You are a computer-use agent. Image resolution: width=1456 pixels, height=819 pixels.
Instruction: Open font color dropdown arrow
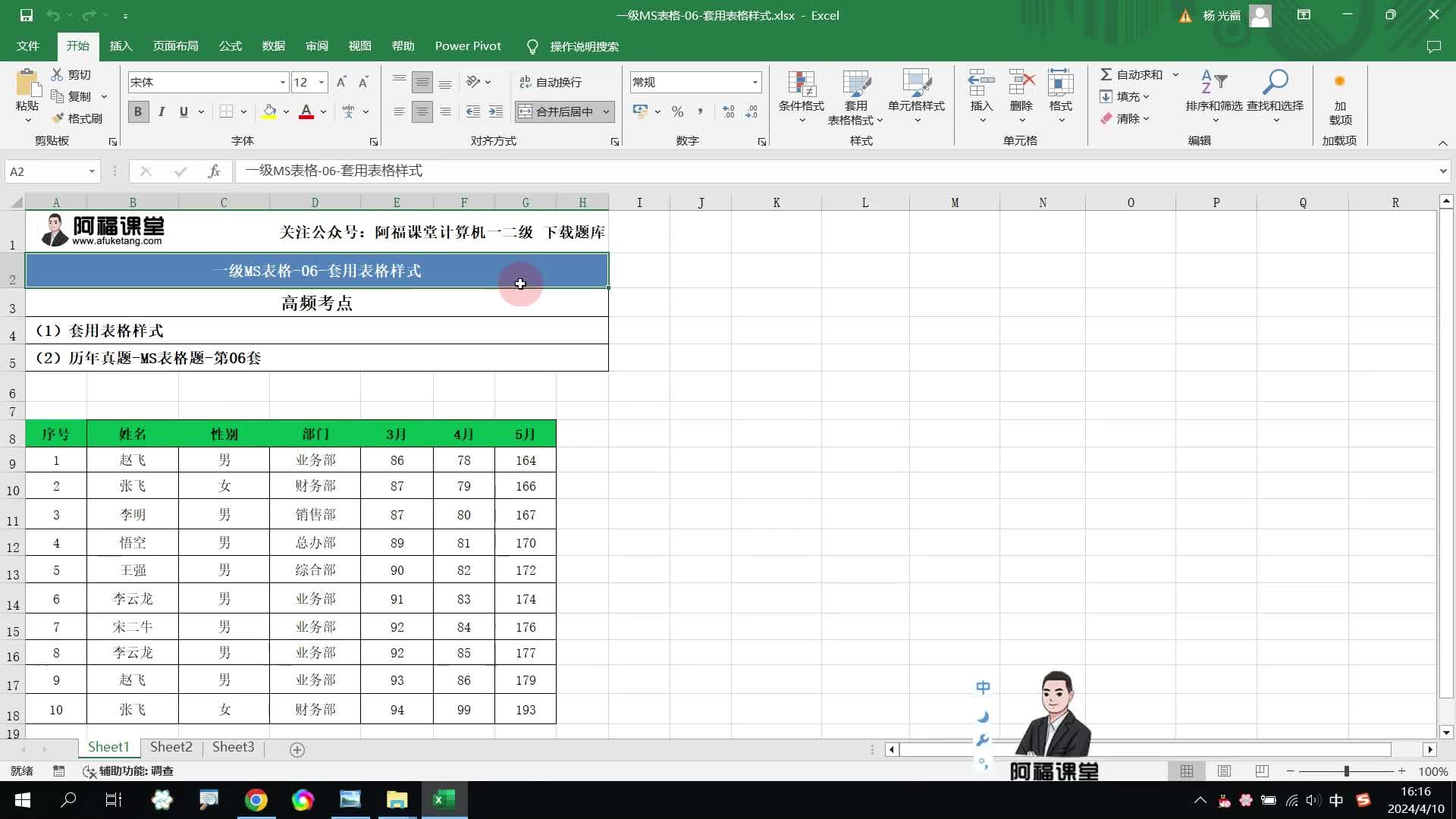point(323,111)
